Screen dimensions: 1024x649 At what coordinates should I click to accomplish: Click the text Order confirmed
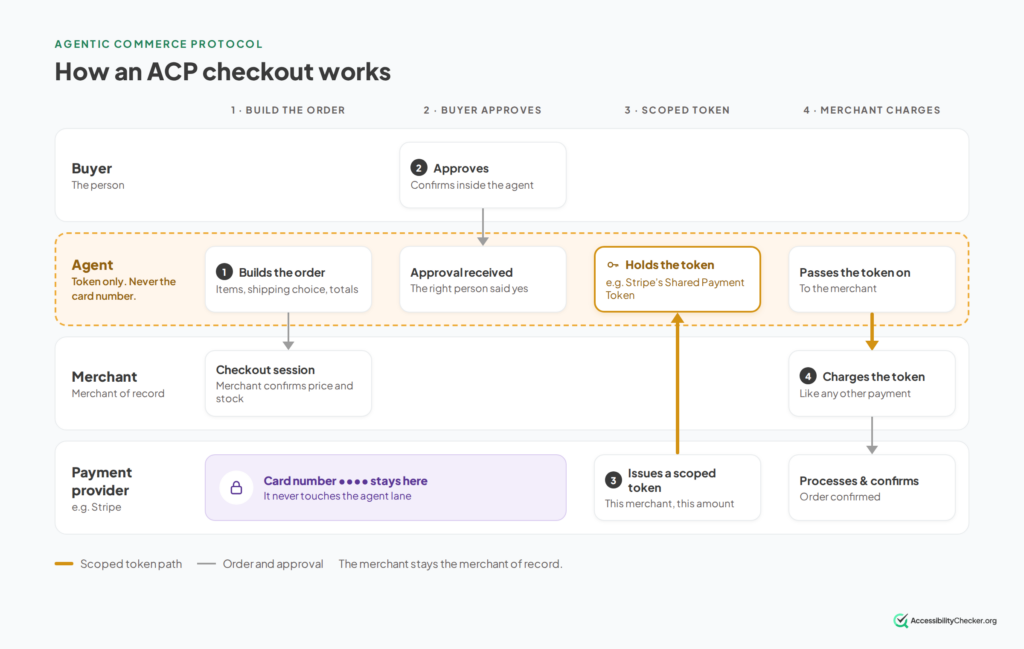click(x=840, y=497)
